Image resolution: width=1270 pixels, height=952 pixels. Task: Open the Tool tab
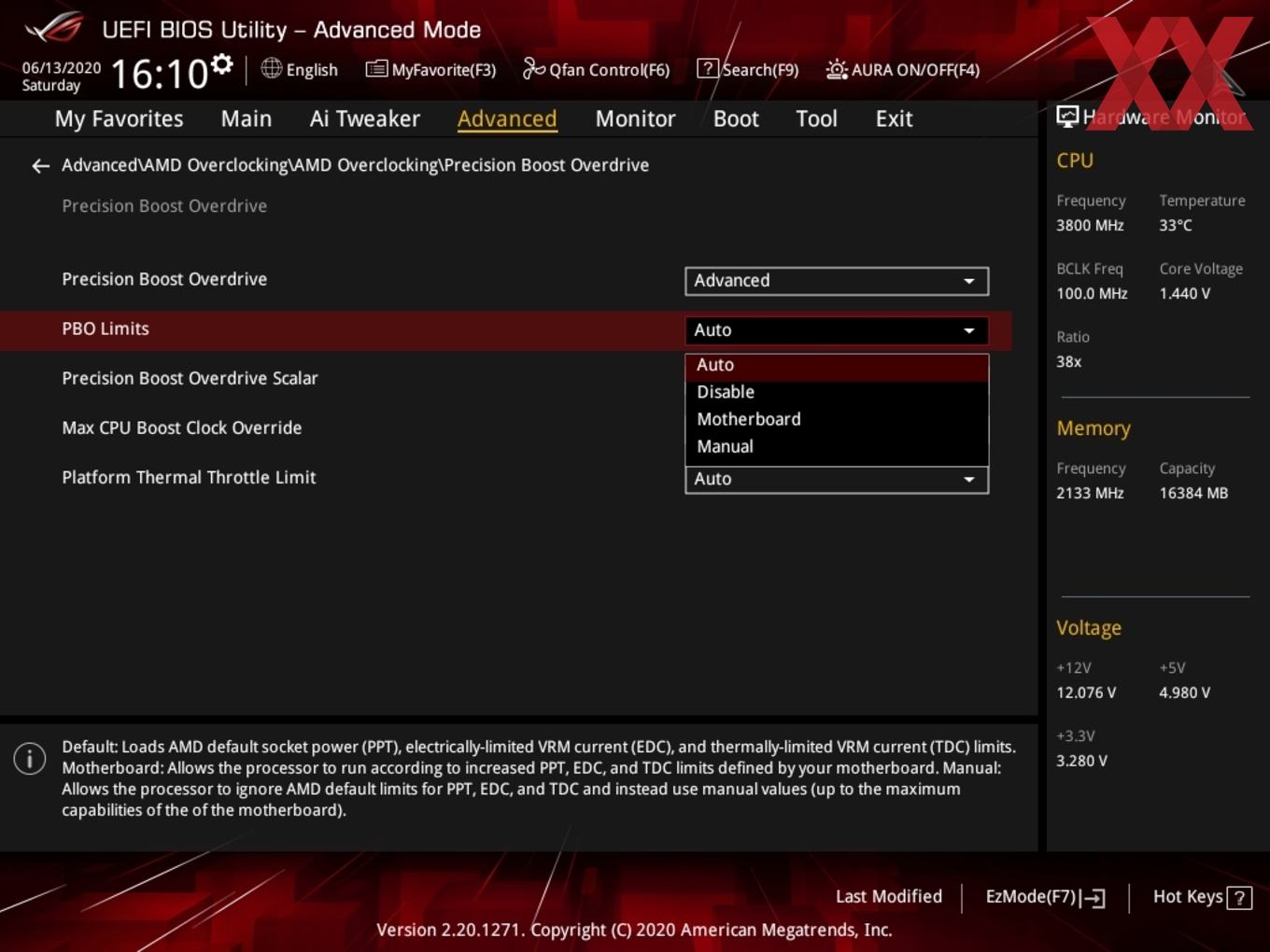816,119
